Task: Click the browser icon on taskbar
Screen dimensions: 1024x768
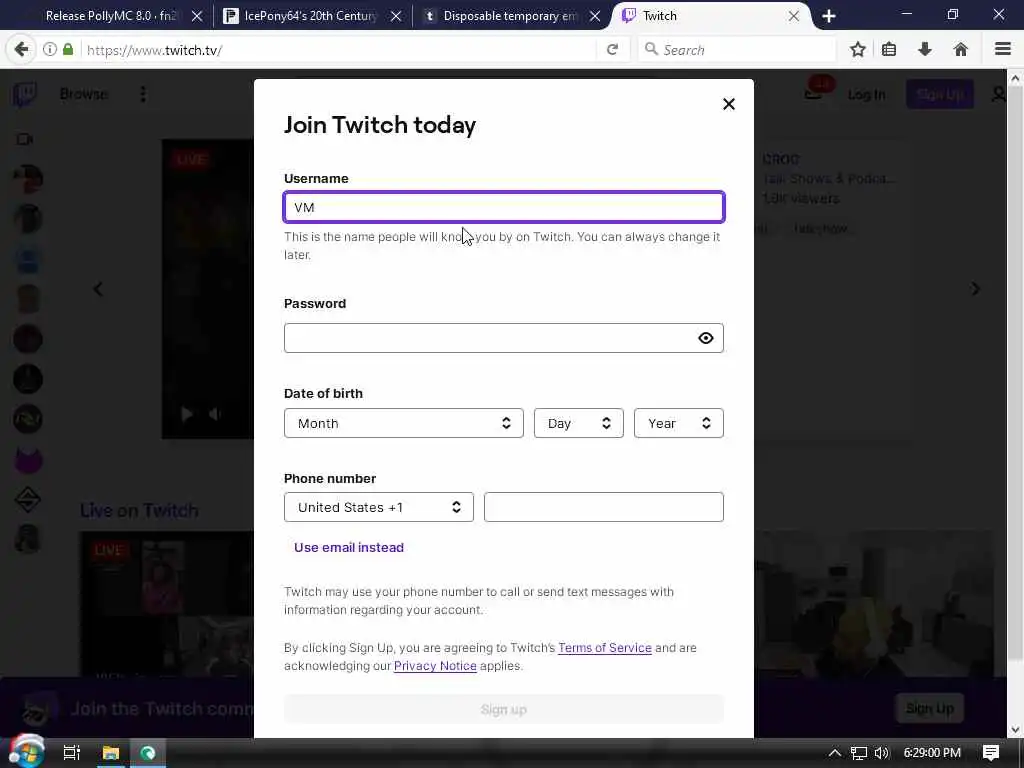Action: pos(148,753)
